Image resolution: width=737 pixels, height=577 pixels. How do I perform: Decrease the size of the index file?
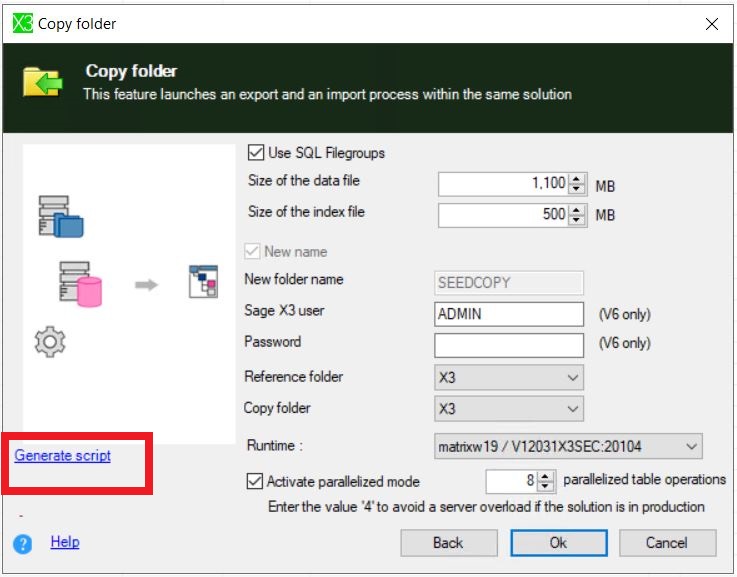pyautogui.click(x=576, y=220)
